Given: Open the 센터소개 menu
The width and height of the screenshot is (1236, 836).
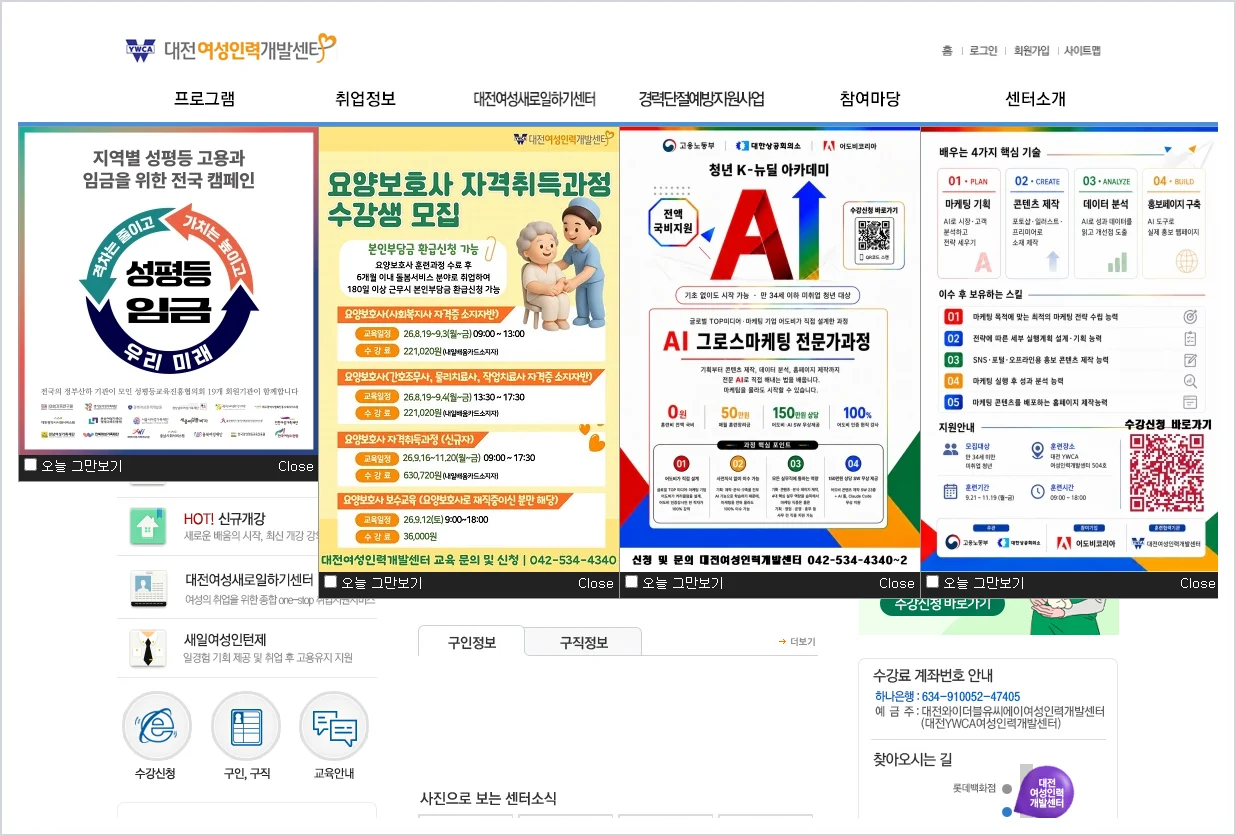Looking at the screenshot, I should click(1036, 98).
